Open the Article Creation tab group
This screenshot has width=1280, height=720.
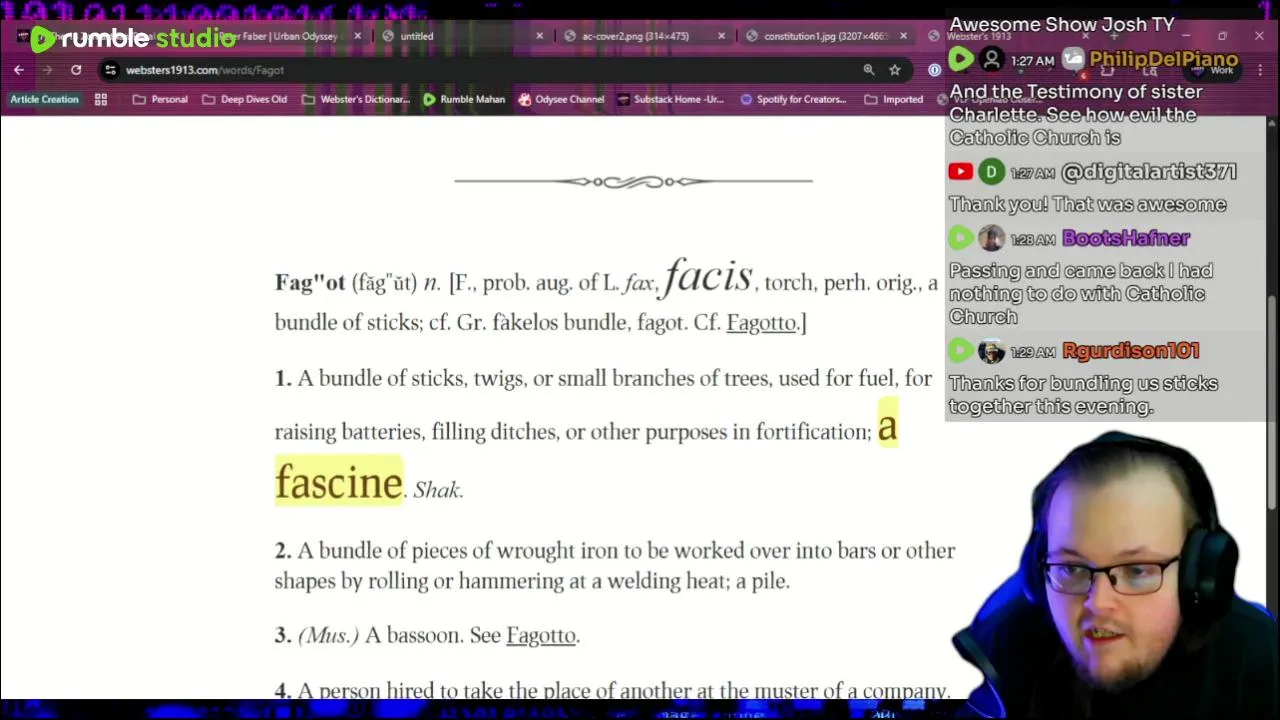pyautogui.click(x=44, y=99)
